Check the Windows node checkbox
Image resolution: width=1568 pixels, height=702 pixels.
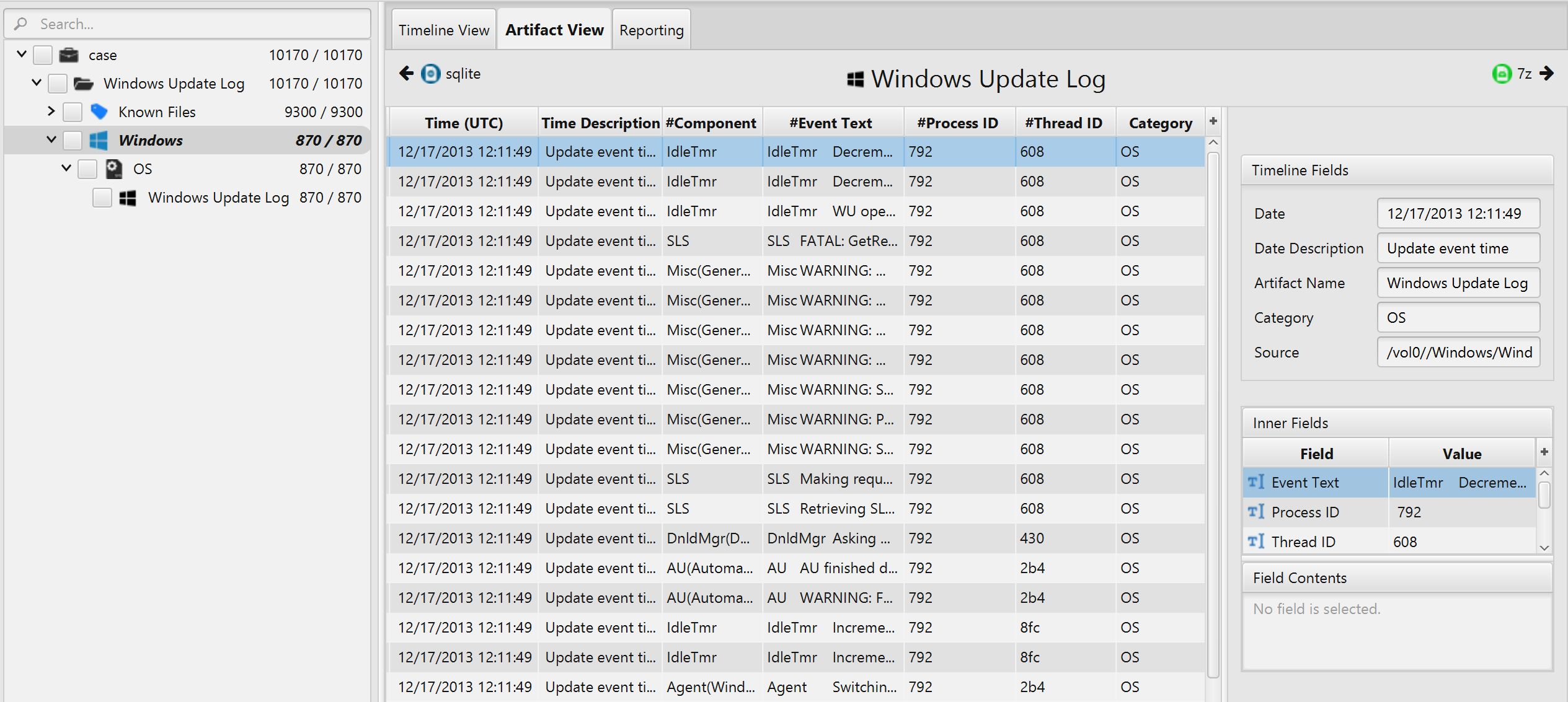click(73, 141)
